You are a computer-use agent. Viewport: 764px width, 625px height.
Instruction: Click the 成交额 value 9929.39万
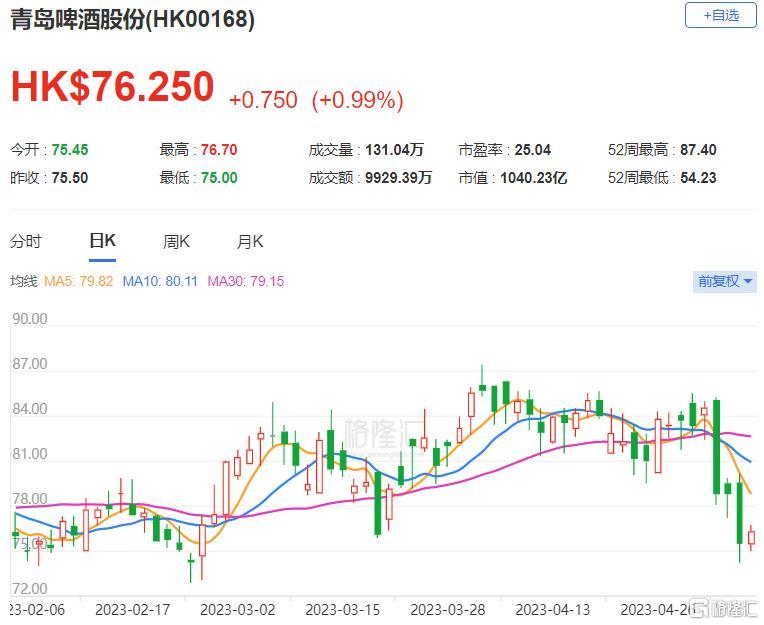[x=399, y=178]
